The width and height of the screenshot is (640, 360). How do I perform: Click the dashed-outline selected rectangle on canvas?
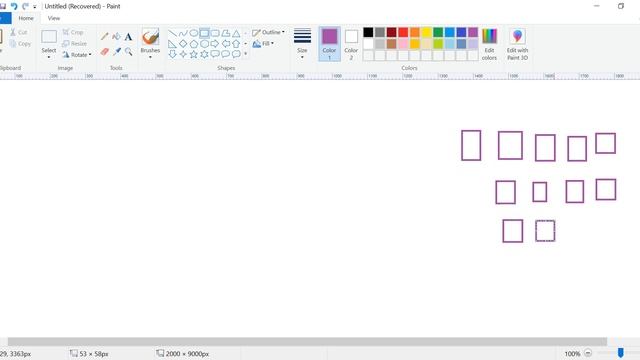click(545, 231)
